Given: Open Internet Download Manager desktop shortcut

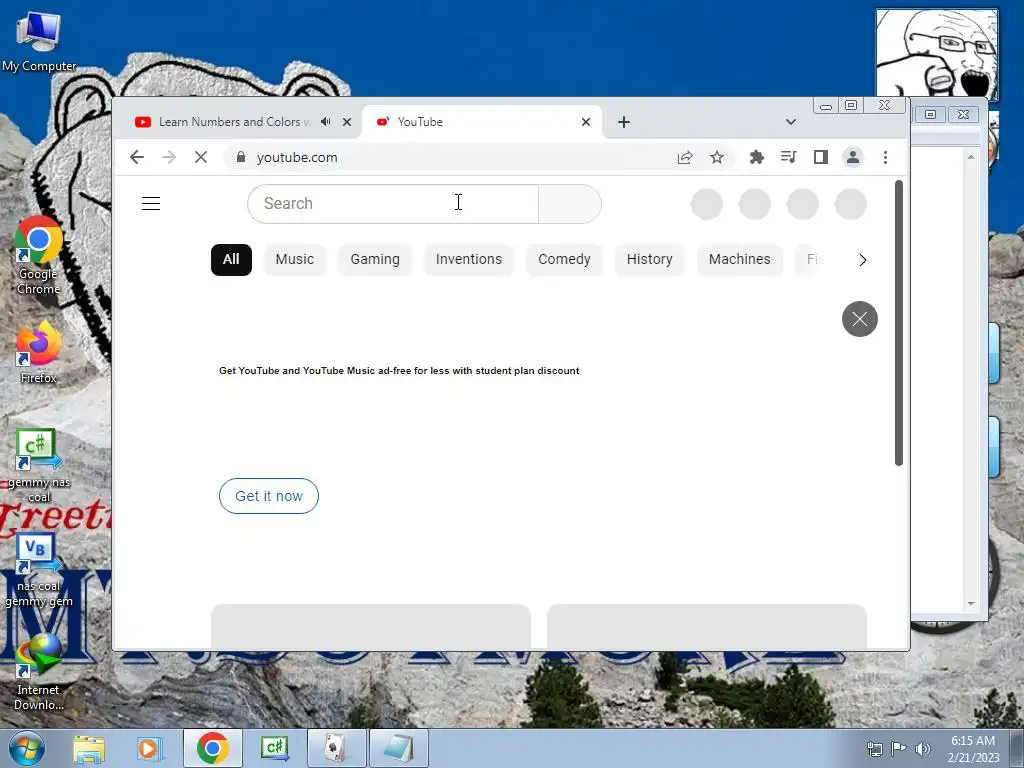Looking at the screenshot, I should (39, 672).
